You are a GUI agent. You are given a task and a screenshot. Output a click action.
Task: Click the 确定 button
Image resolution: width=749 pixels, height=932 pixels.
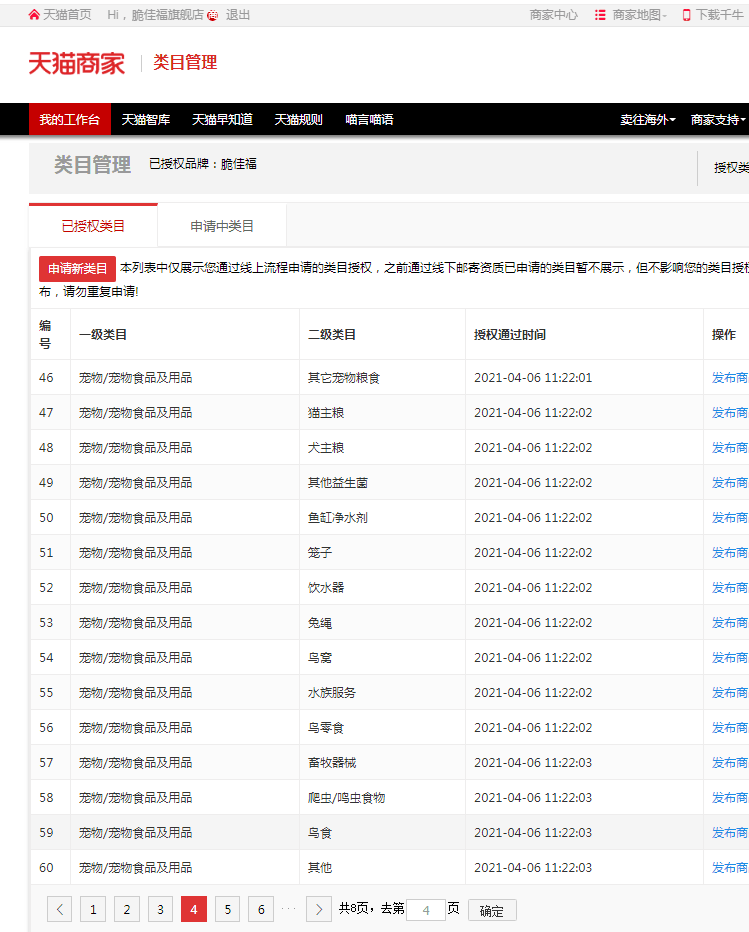coord(492,910)
